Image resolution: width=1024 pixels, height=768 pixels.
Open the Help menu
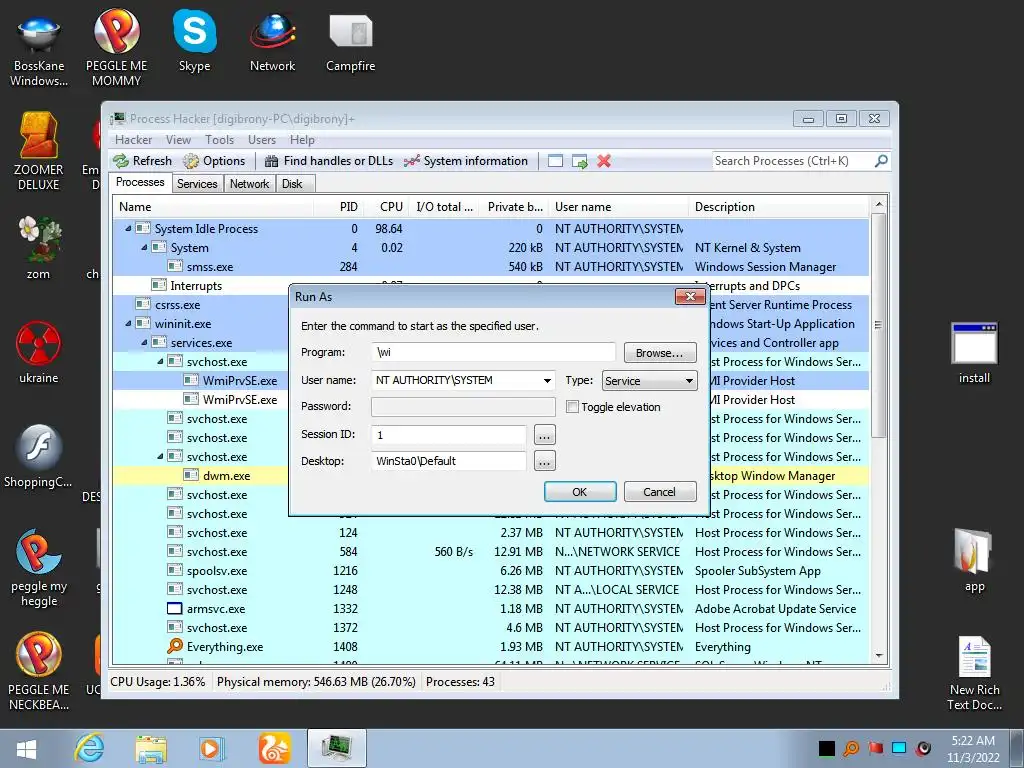click(302, 140)
